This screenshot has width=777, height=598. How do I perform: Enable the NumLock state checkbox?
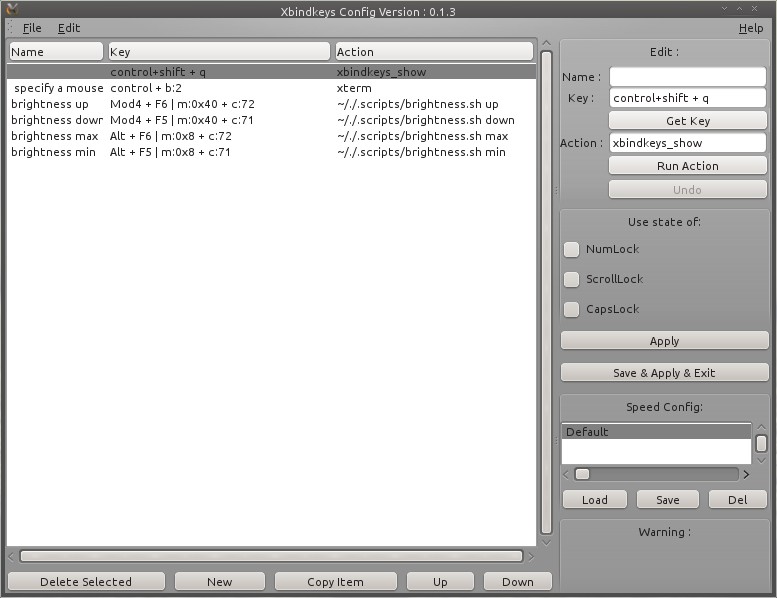tap(571, 249)
